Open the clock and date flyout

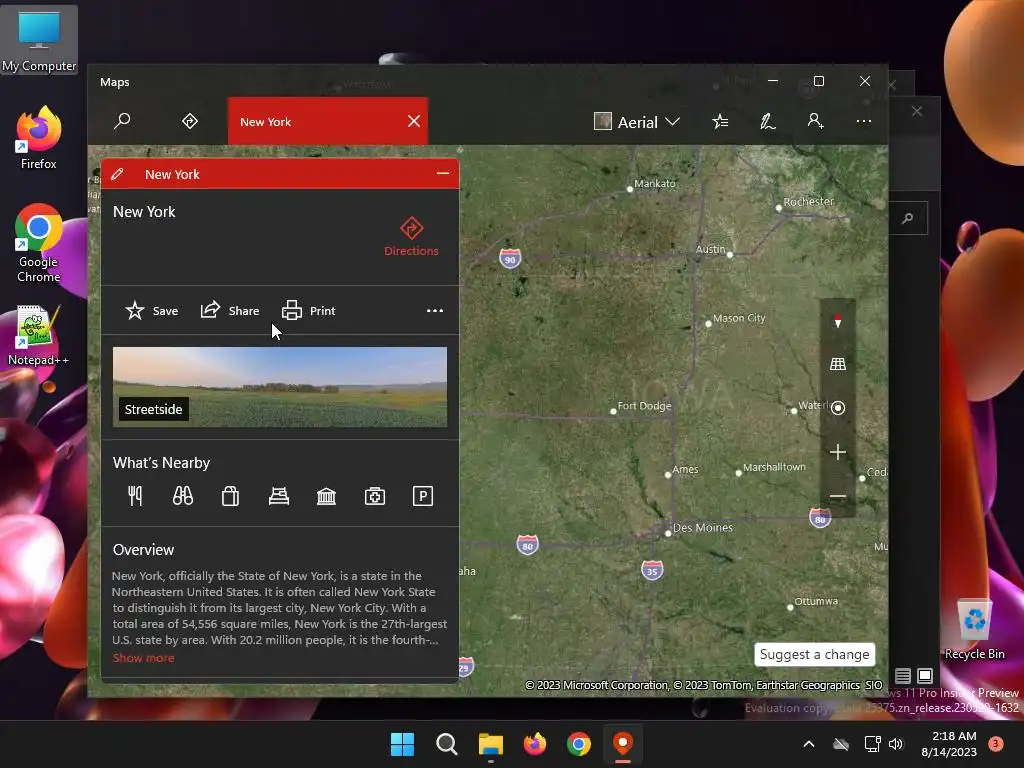(949, 744)
